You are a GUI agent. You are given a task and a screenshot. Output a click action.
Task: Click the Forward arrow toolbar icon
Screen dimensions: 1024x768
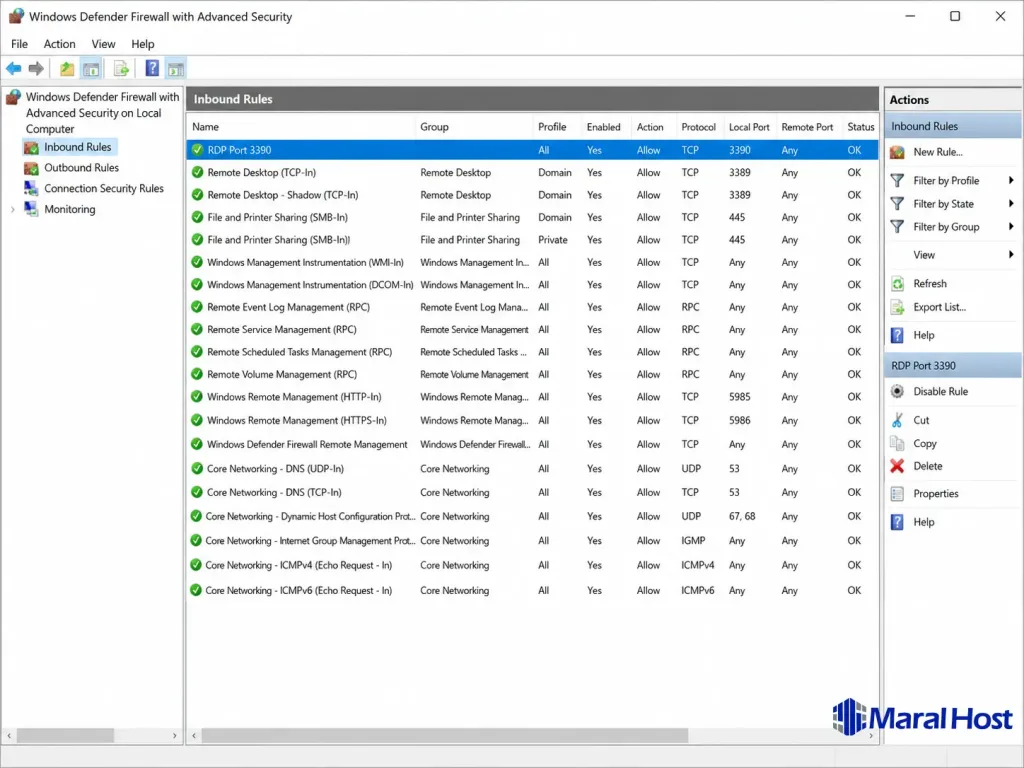pos(37,68)
